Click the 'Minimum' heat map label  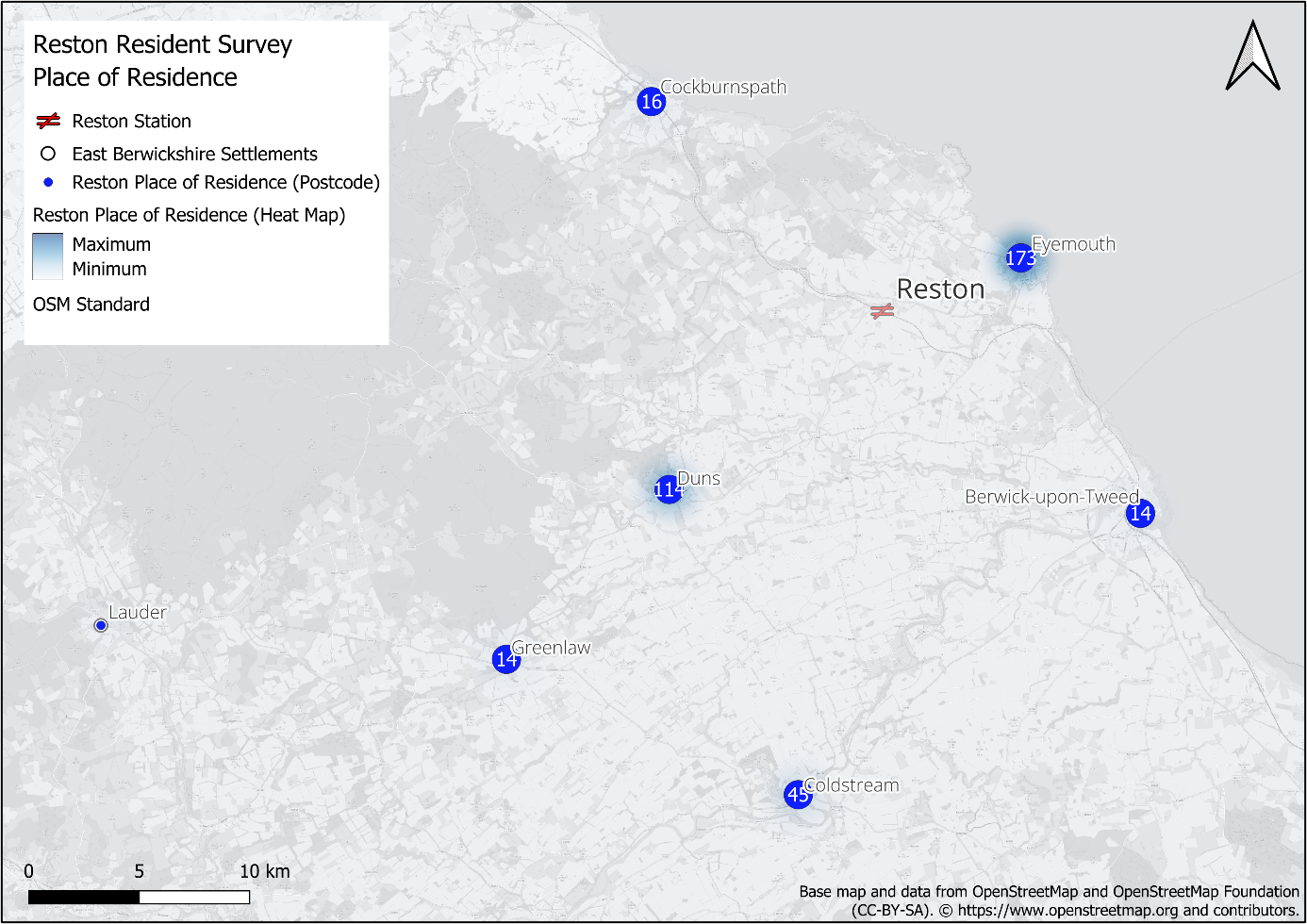[x=109, y=269]
